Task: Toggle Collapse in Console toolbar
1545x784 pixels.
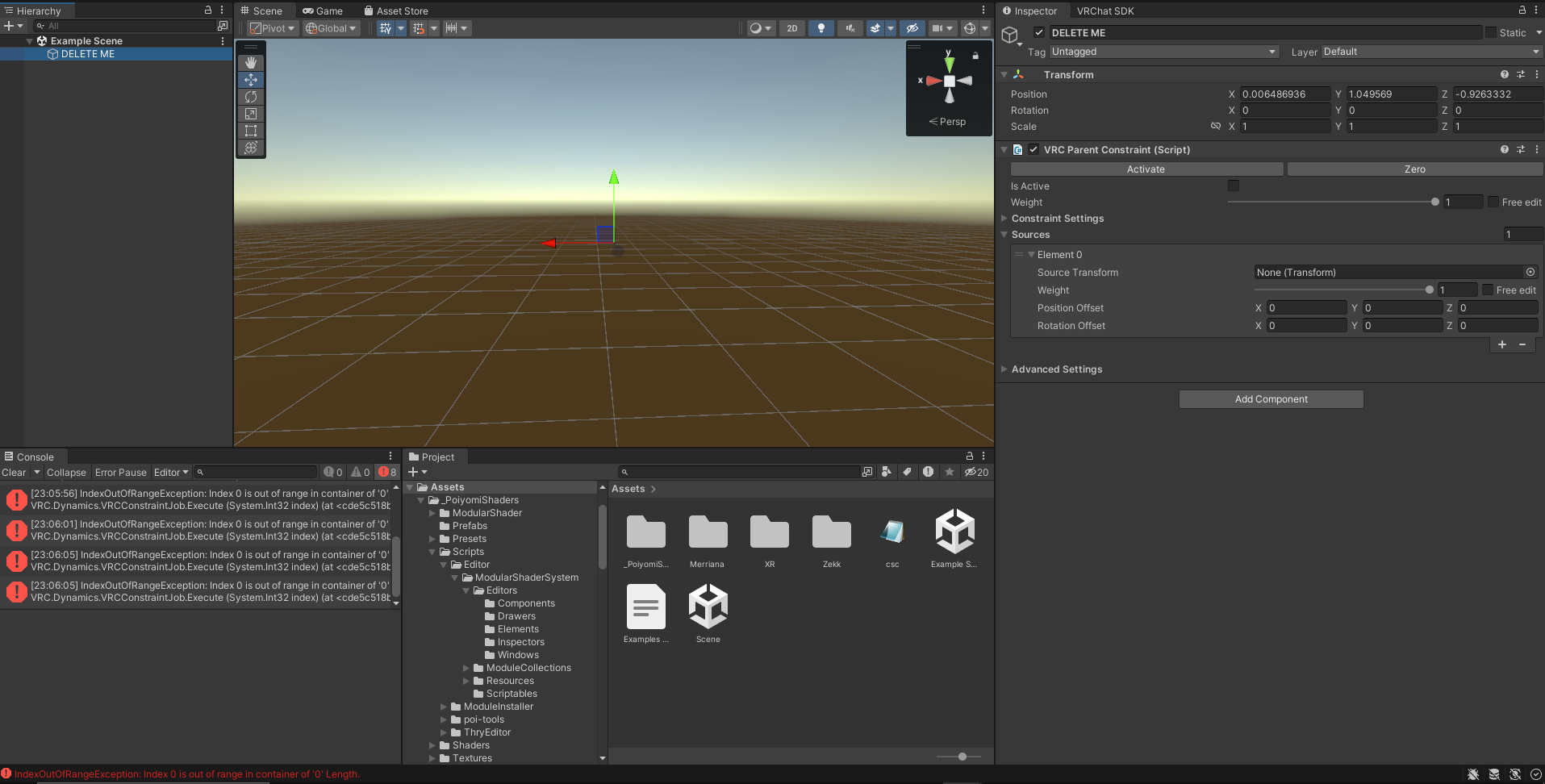Action: (x=66, y=472)
